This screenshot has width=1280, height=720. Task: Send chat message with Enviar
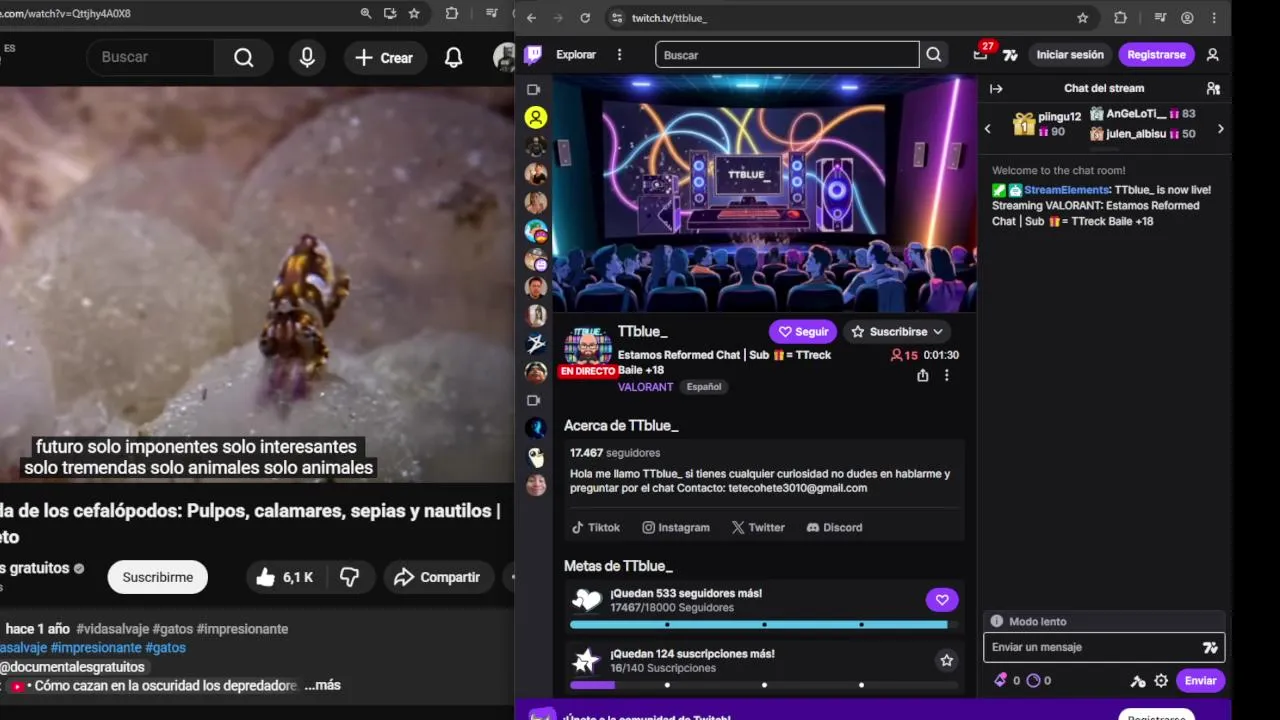[1200, 681]
